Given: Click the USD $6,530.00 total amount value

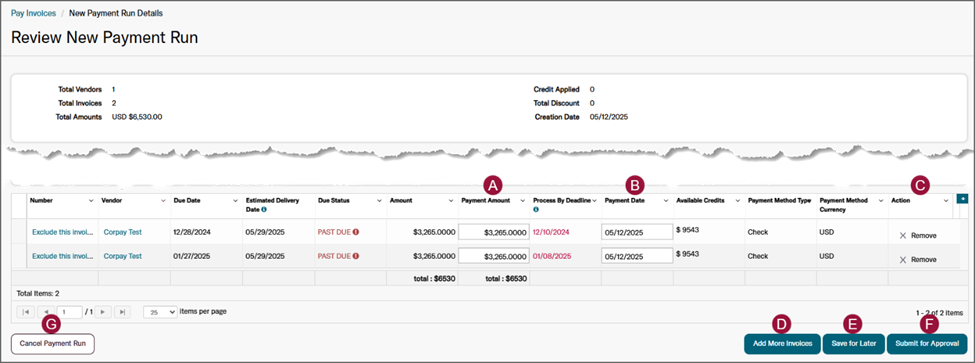Looking at the screenshot, I should coord(137,116).
